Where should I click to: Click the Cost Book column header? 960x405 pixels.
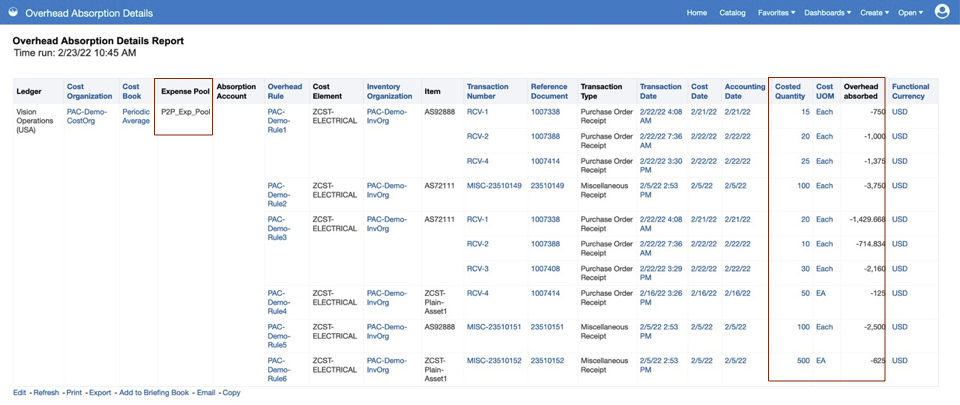[x=132, y=91]
